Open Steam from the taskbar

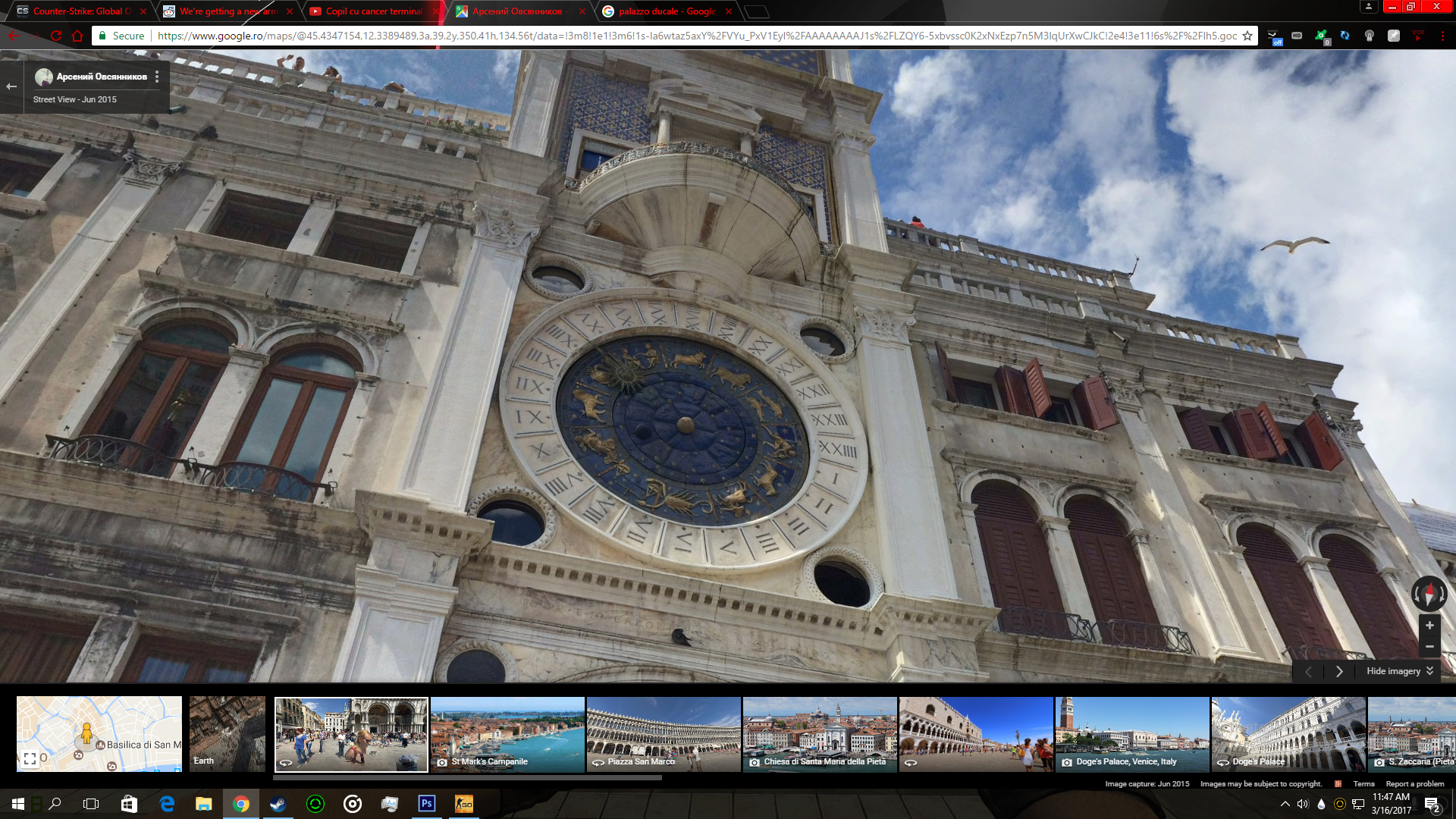tap(278, 804)
